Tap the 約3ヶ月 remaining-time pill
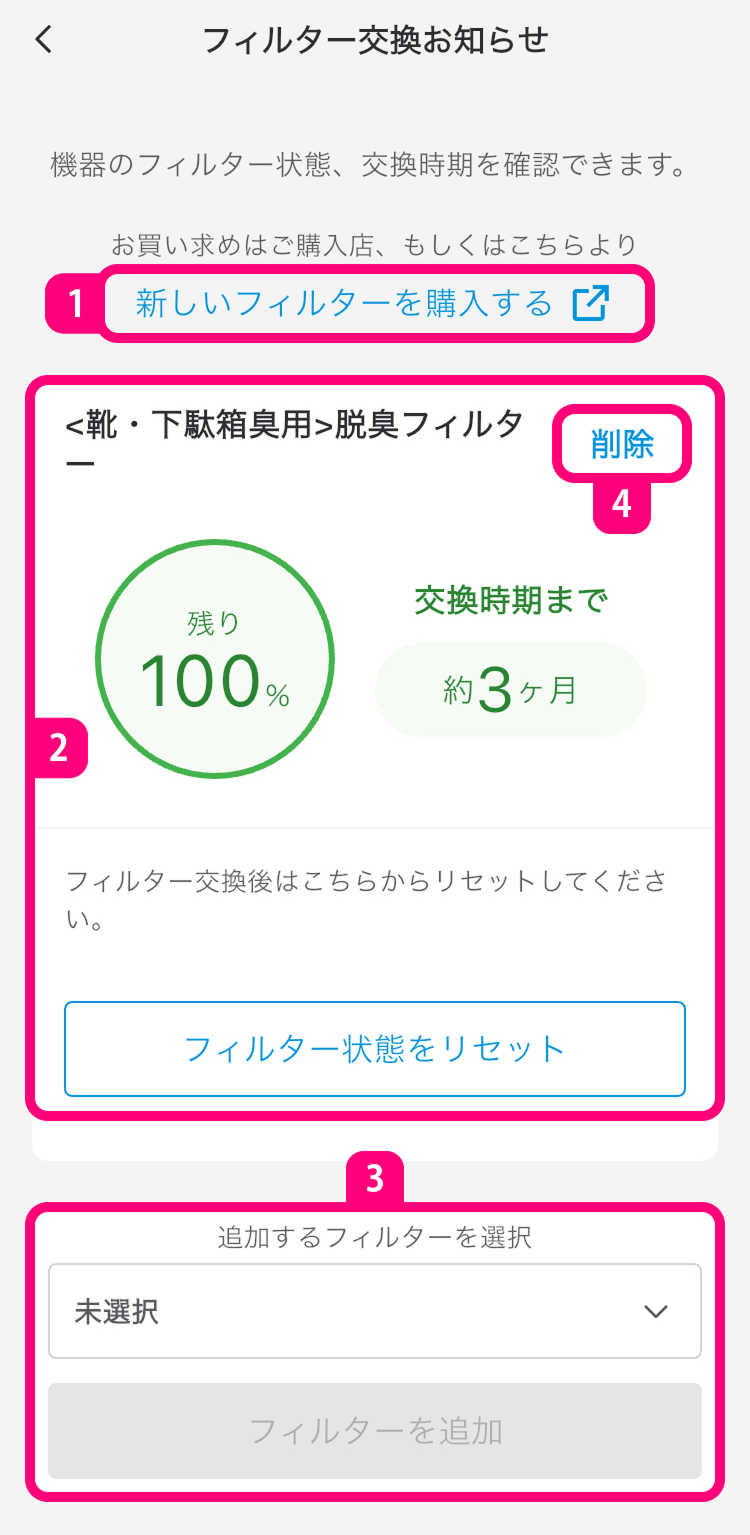This screenshot has height=1535, width=750. (x=510, y=691)
